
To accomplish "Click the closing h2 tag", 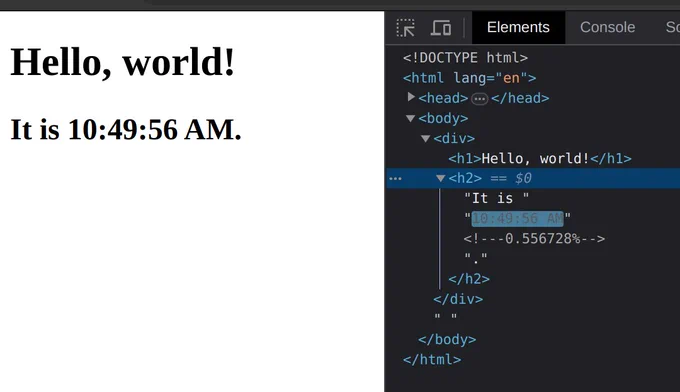I will point(469,279).
